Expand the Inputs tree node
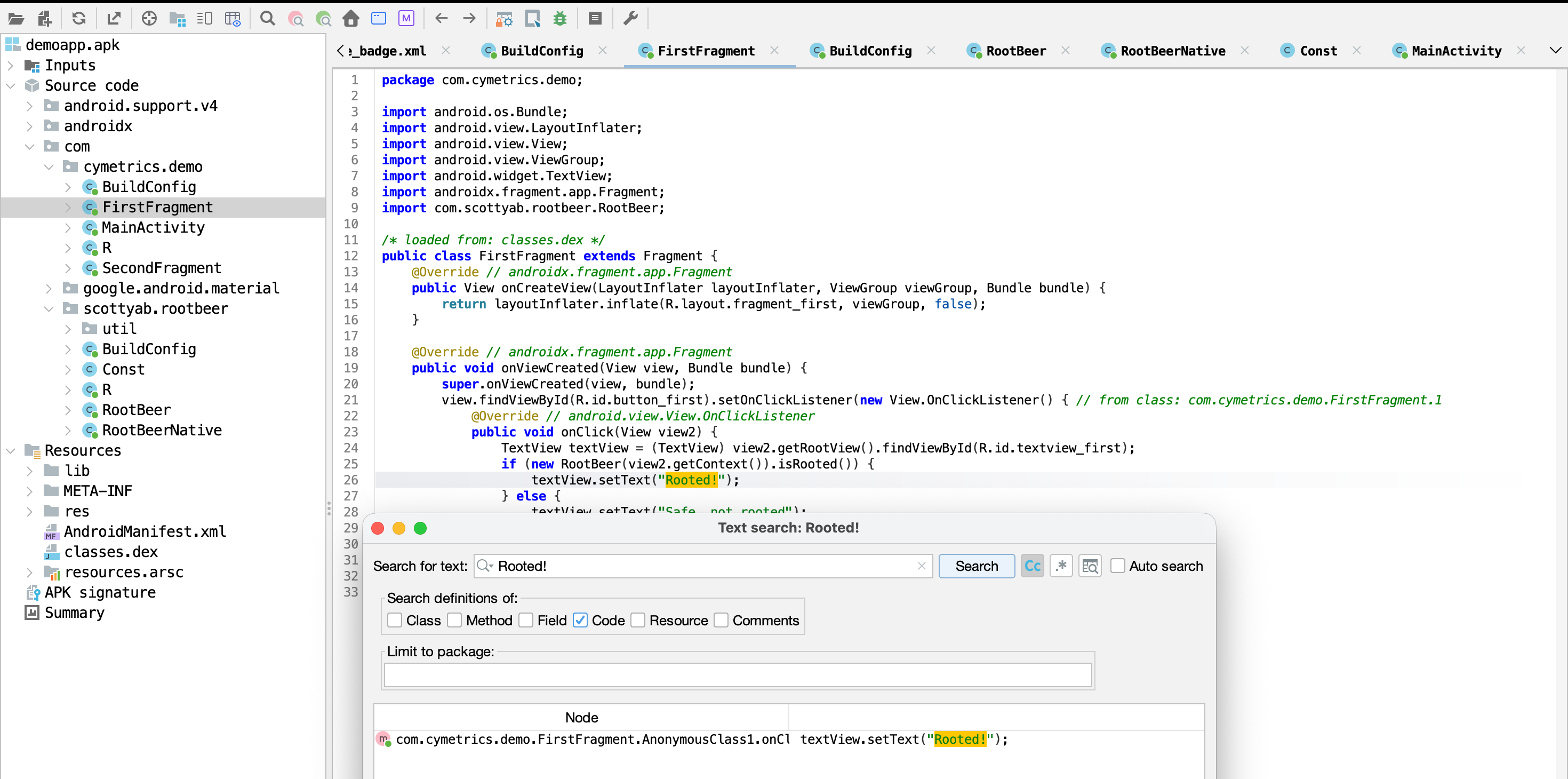 [x=10, y=65]
